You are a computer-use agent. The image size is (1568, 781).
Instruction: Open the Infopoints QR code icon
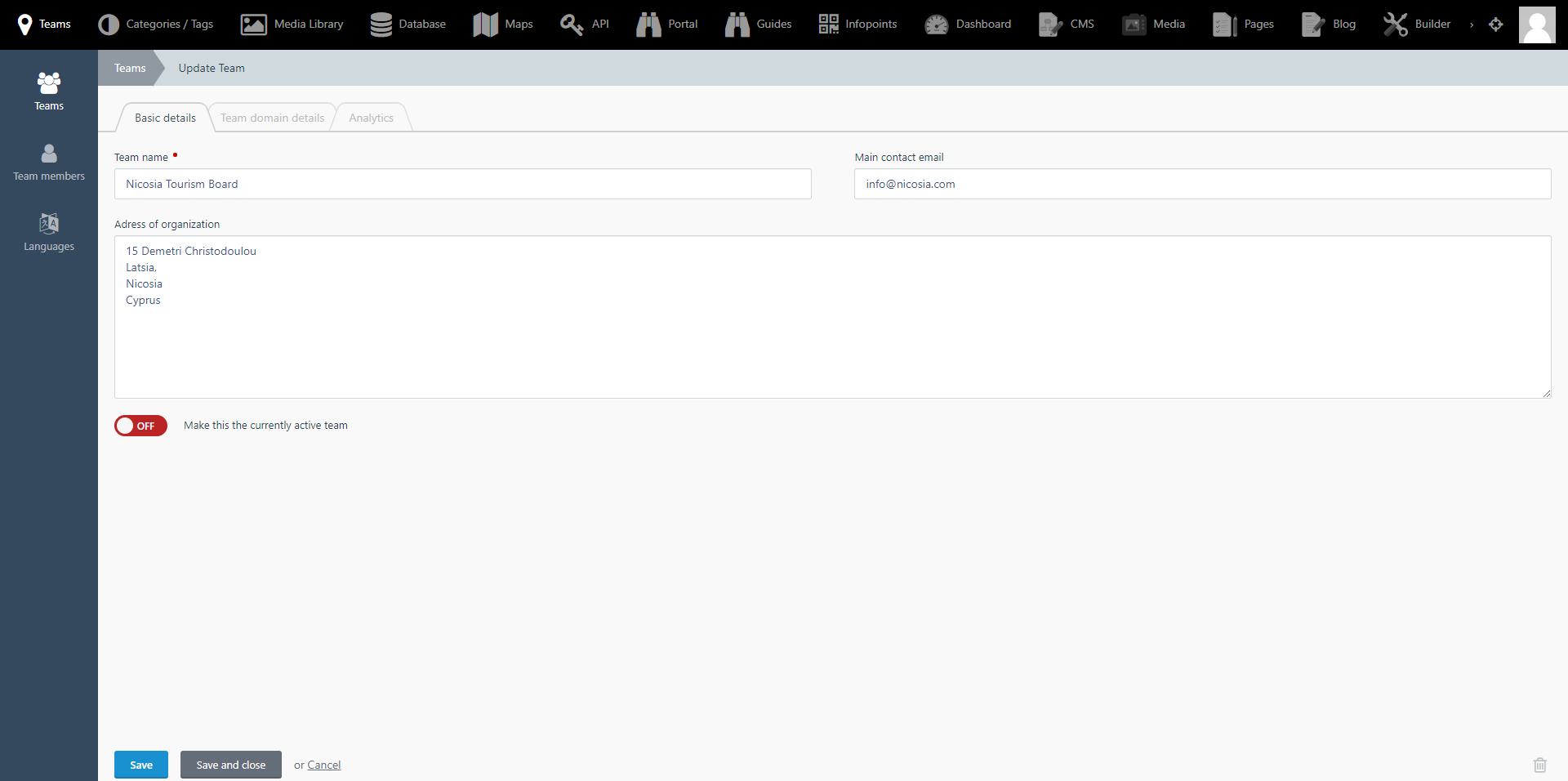(828, 25)
